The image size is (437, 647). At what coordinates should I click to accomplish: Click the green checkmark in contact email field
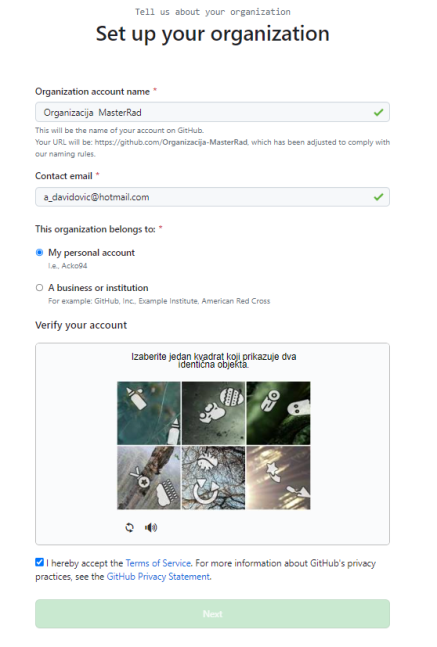pyautogui.click(x=378, y=197)
